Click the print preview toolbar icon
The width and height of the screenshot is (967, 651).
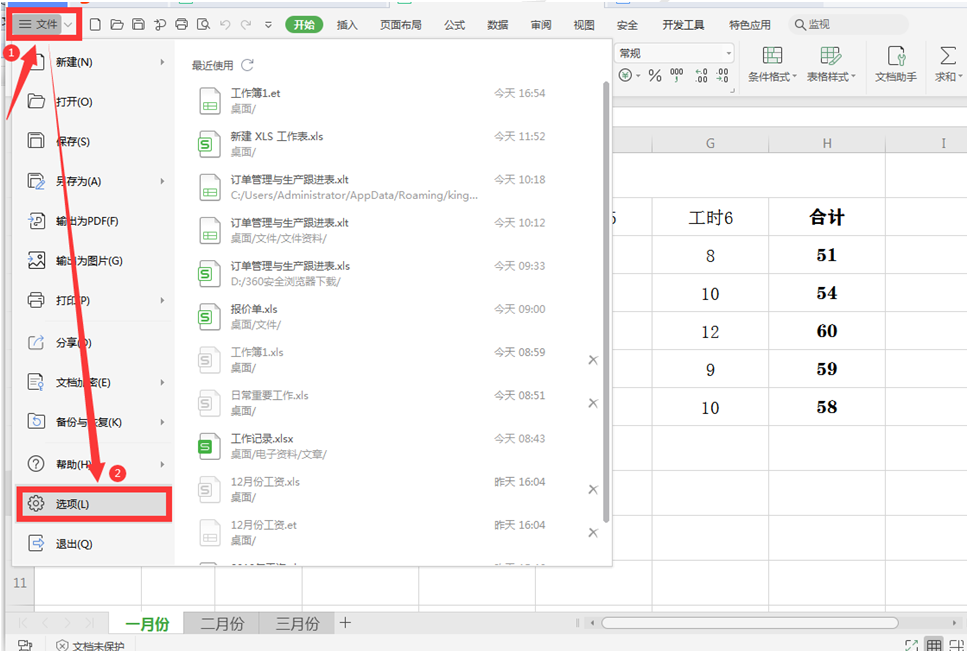203,25
